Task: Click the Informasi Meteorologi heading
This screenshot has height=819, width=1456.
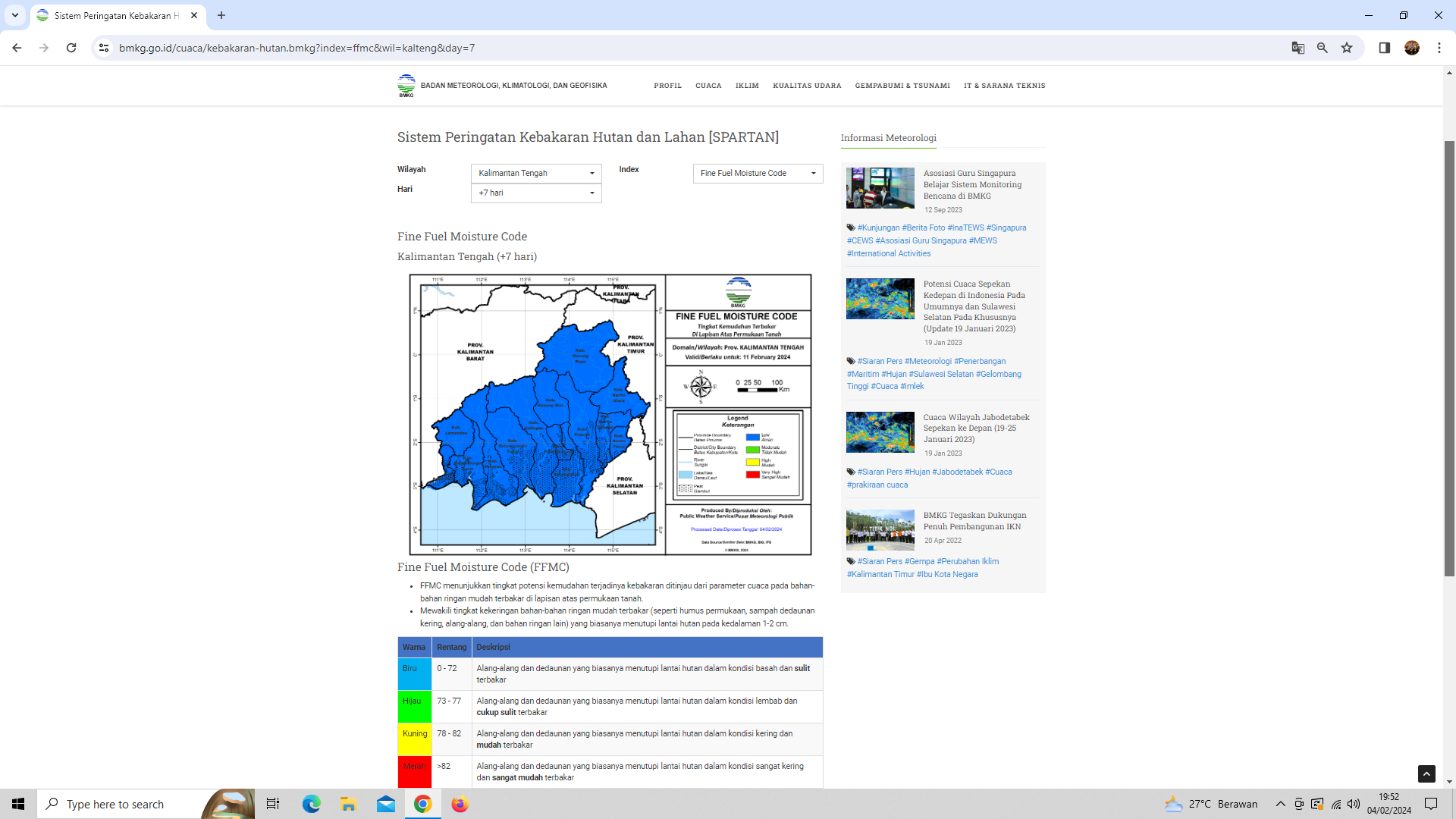Action: [888, 138]
